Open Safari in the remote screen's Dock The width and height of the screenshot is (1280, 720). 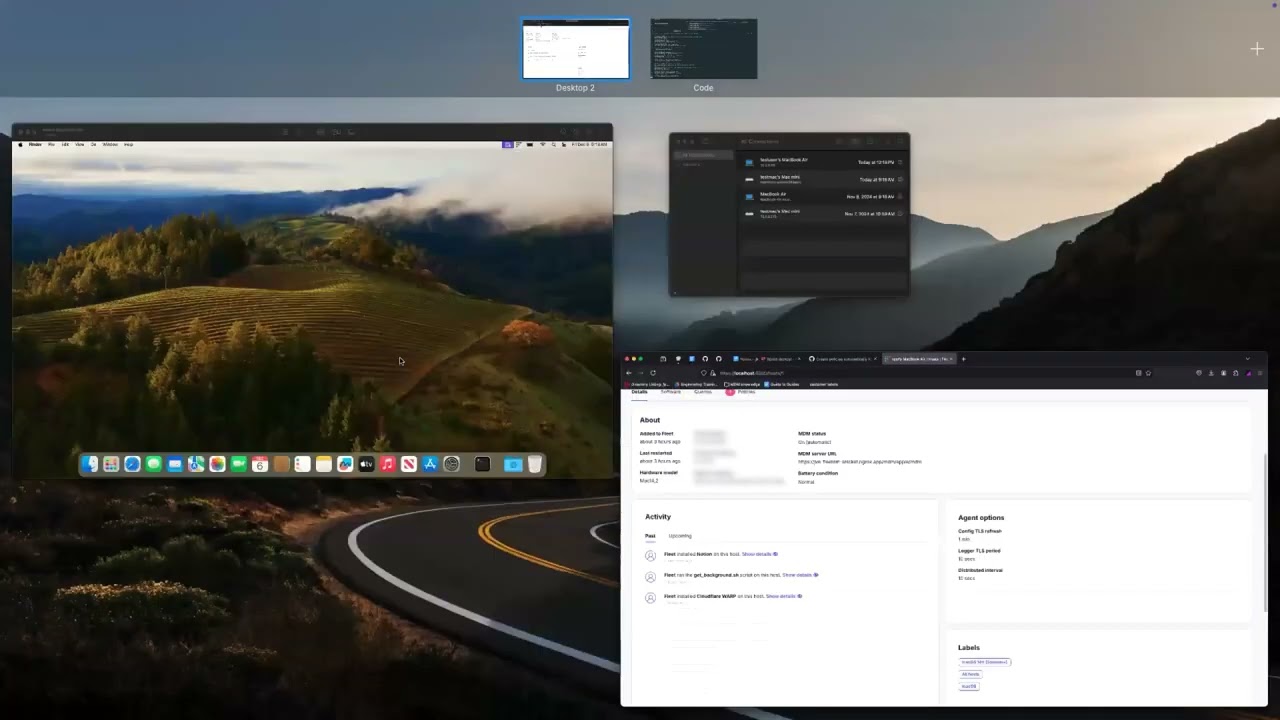click(x=132, y=464)
